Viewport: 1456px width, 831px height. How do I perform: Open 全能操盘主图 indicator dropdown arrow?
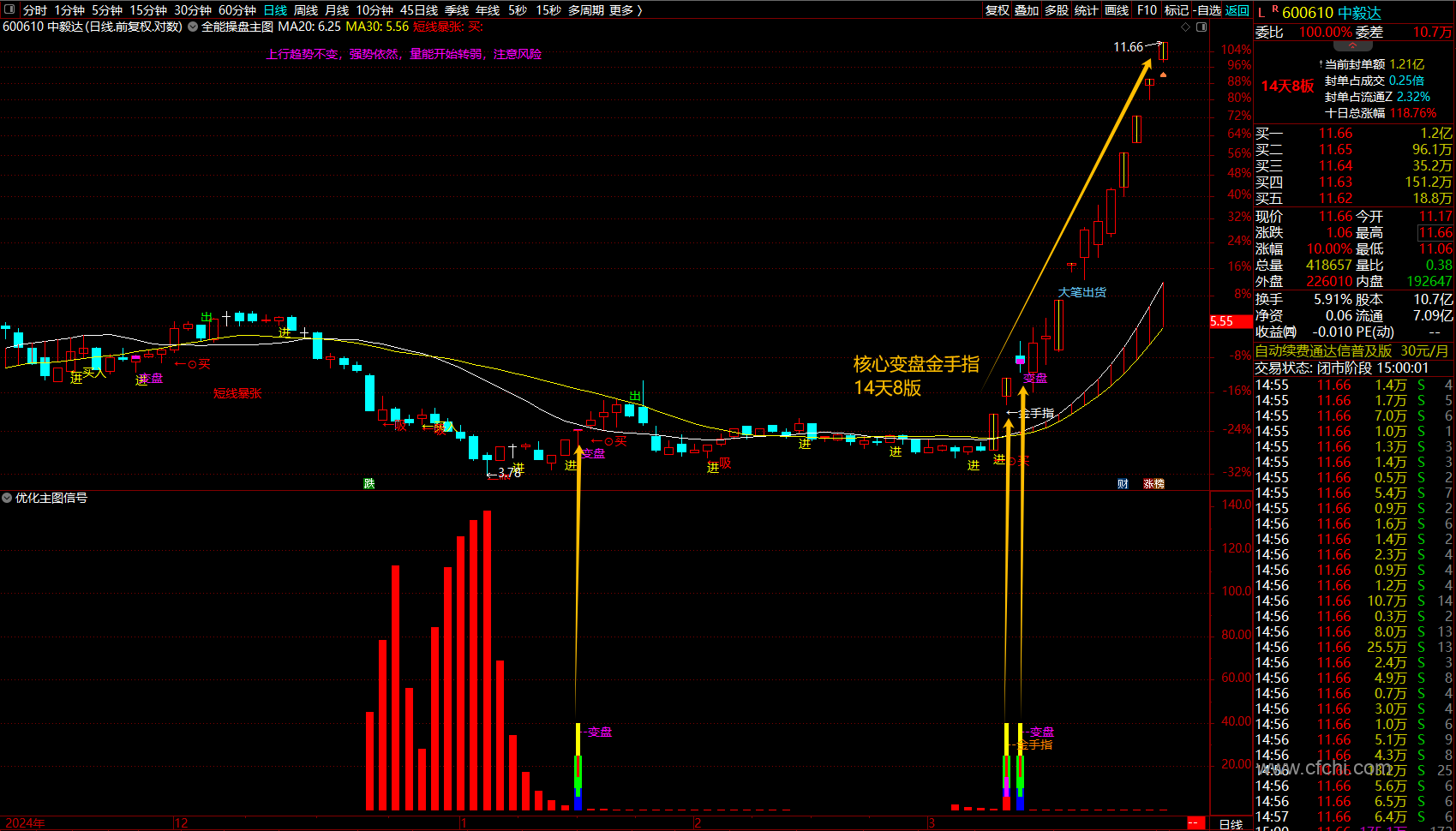[193, 27]
